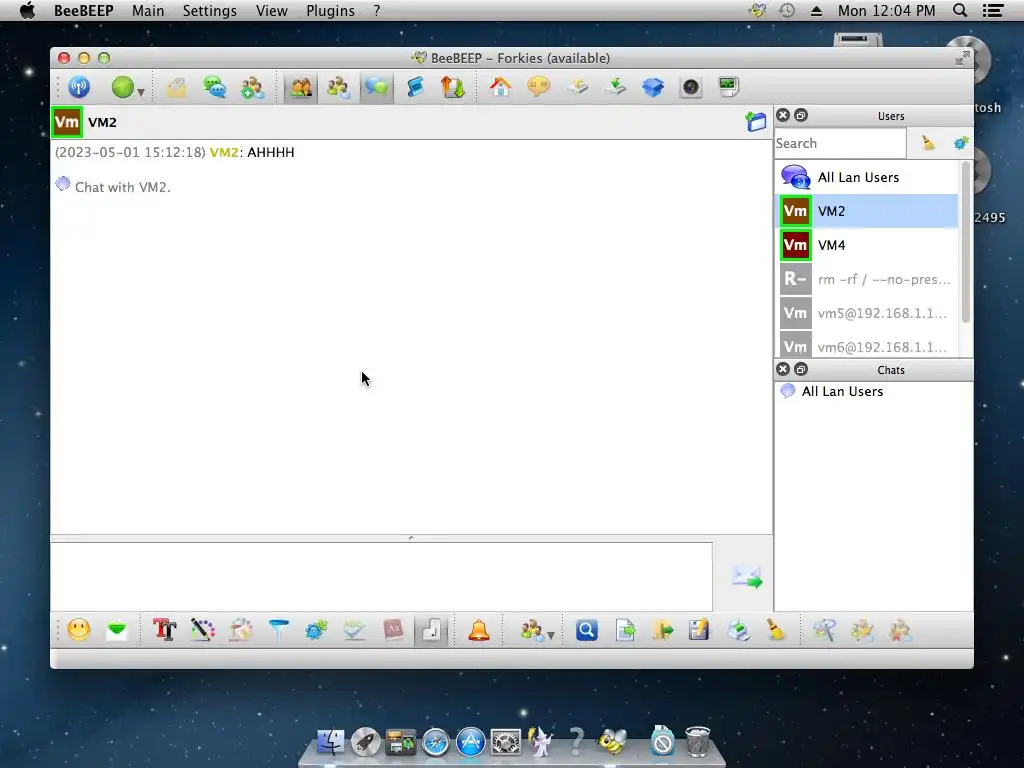
Task: Click the orange quote bubble icon
Action: click(x=538, y=87)
